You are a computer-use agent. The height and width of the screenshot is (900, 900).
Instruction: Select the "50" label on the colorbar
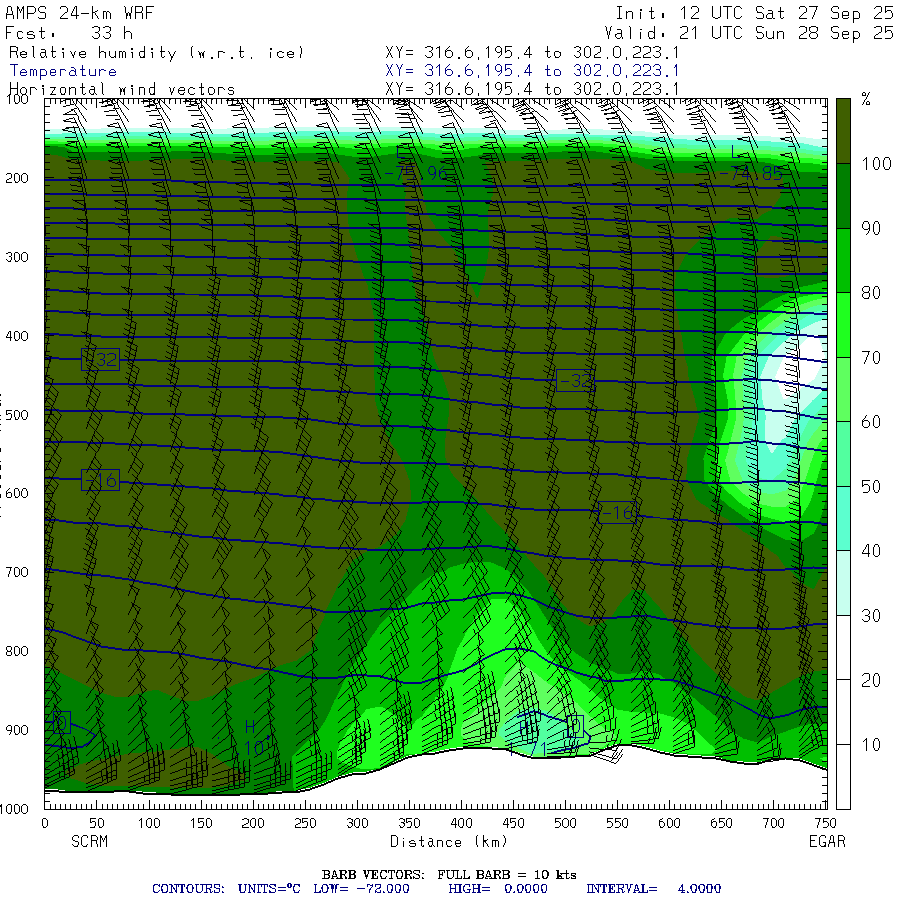coord(871,487)
